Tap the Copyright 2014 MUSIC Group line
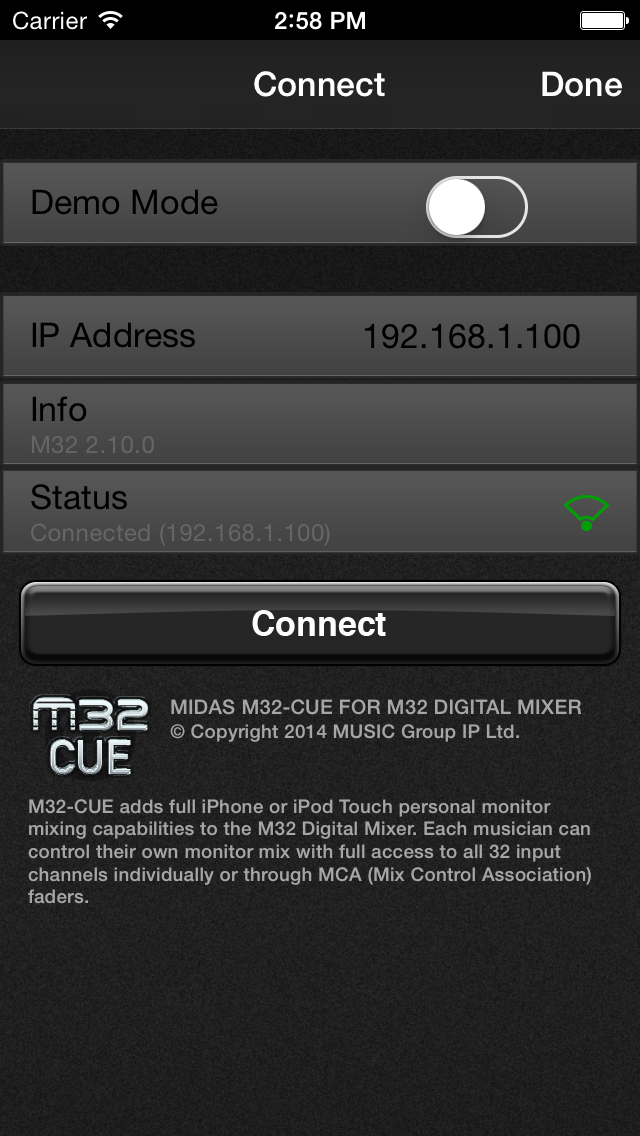The height and width of the screenshot is (1136, 640). (345, 732)
